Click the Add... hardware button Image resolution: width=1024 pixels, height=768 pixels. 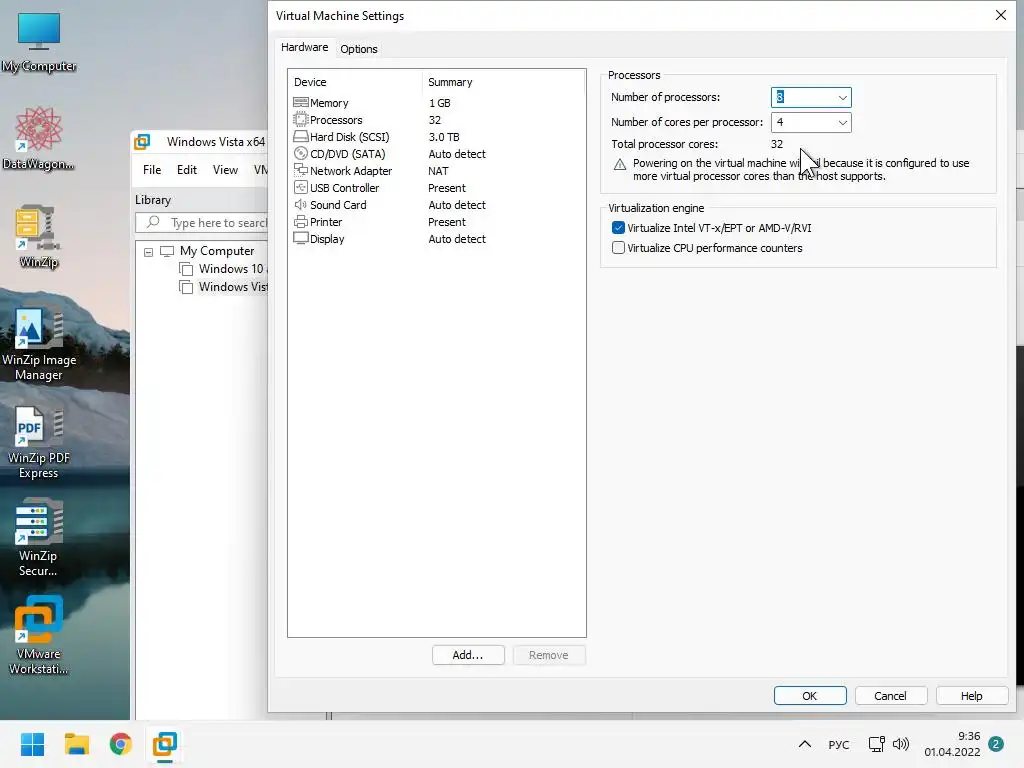point(468,655)
